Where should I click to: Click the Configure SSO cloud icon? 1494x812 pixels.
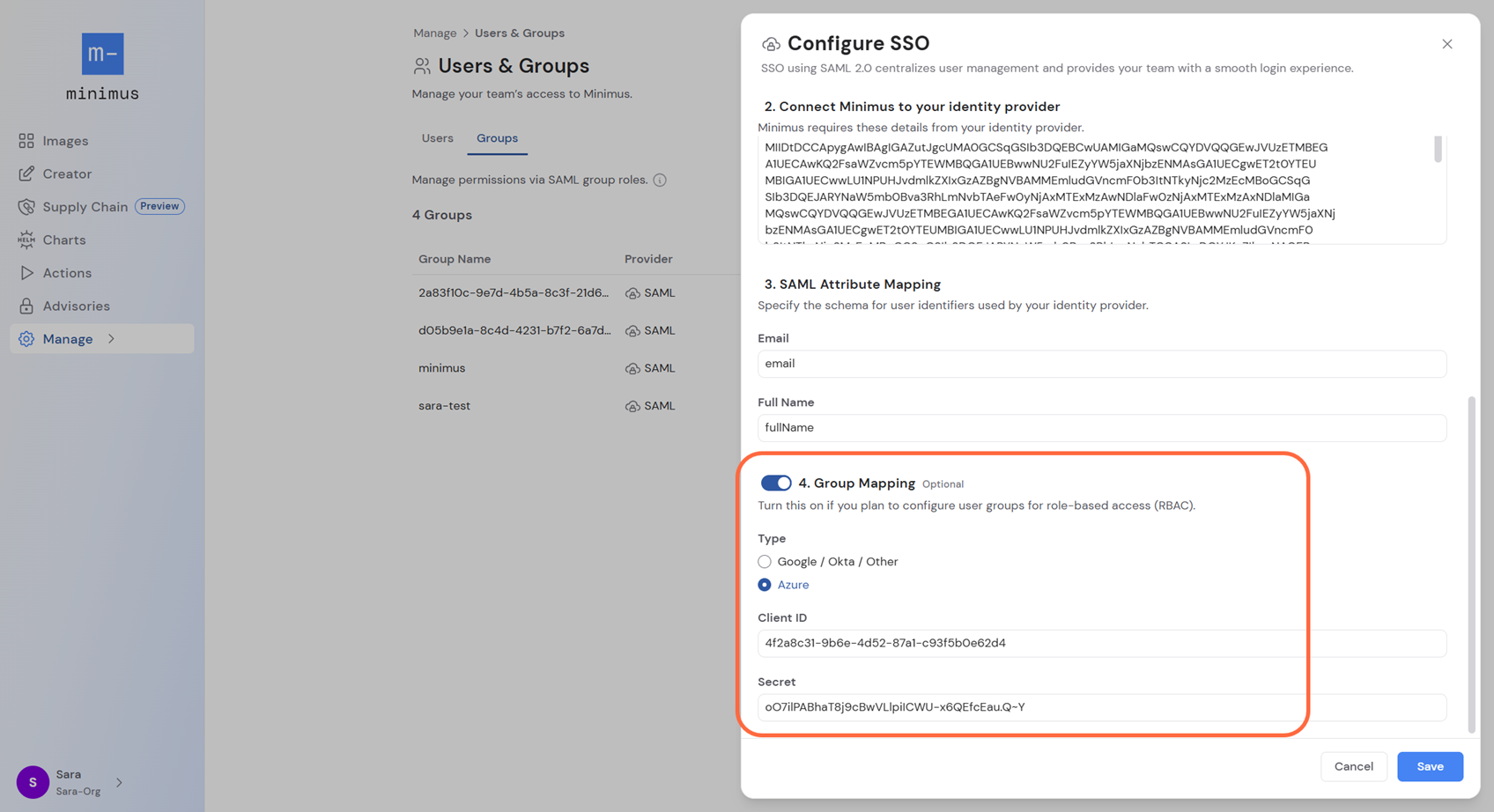[771, 44]
